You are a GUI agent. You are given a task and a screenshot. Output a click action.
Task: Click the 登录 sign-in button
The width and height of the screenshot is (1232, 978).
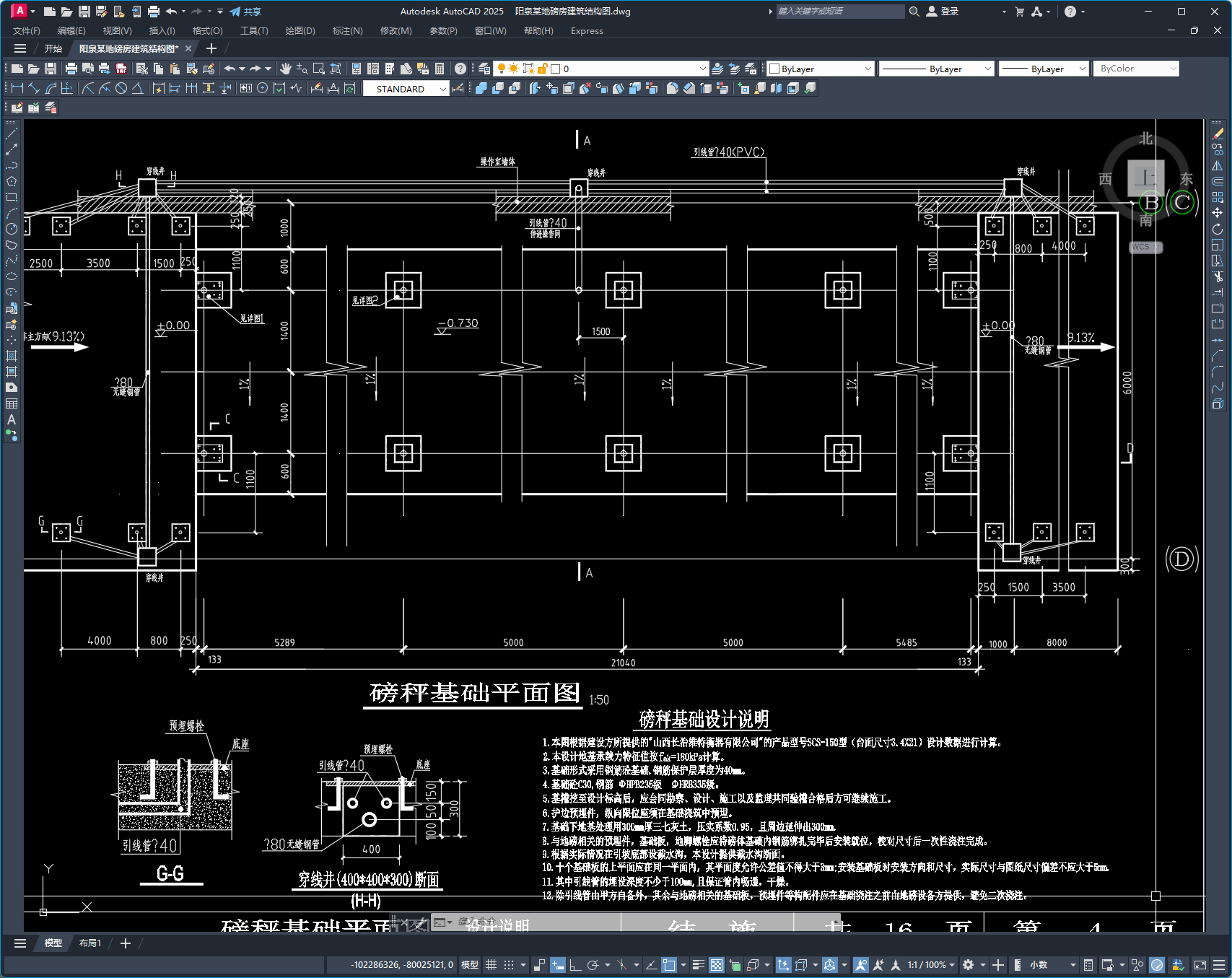point(943,12)
